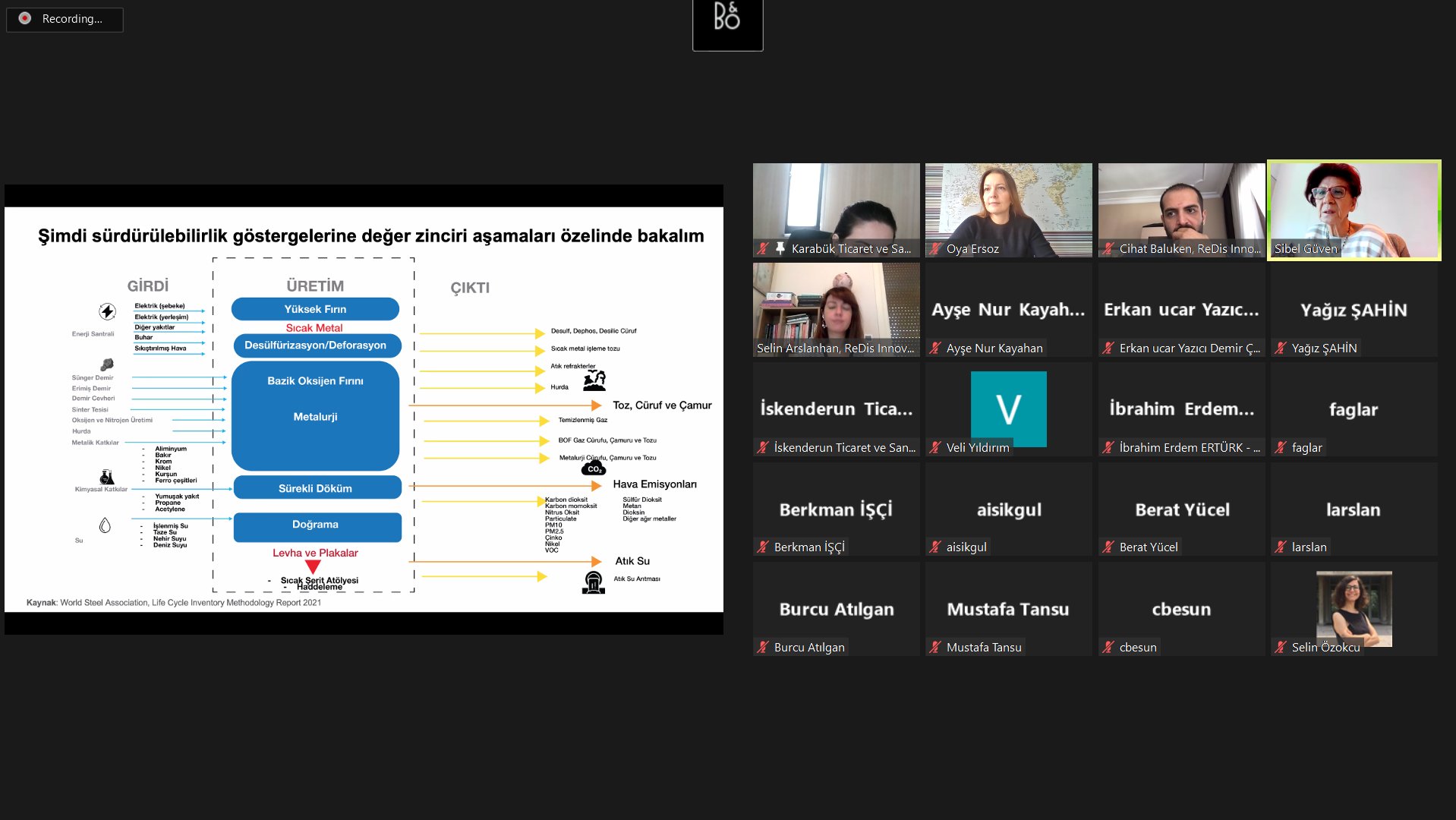
Task: Click the 'ÇIKTI' column heading
Action: (470, 288)
